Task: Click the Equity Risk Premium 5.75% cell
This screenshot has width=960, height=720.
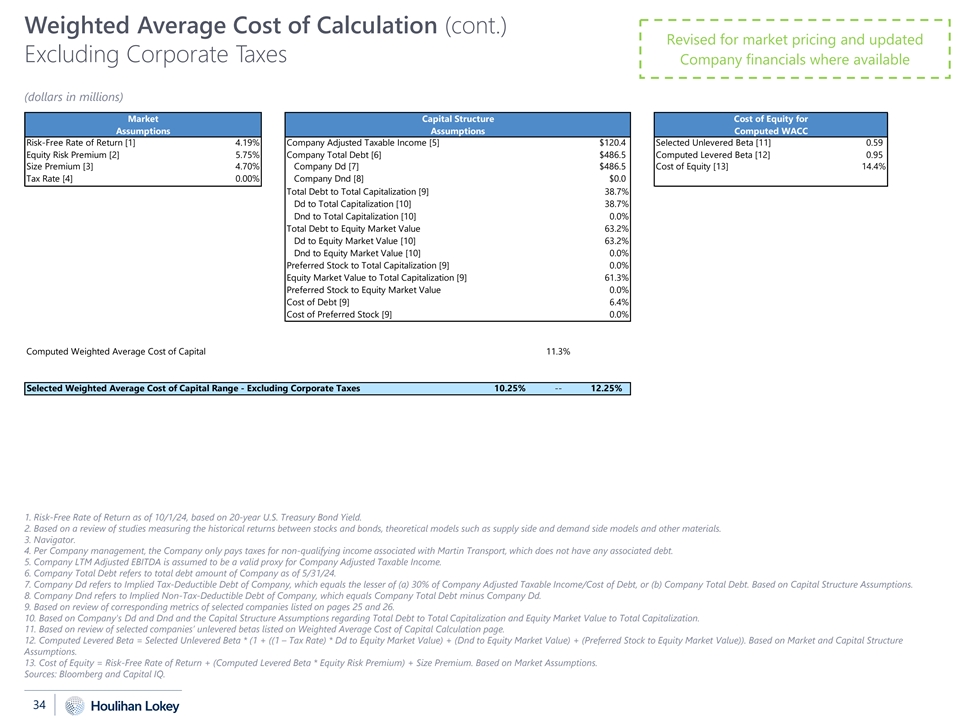Action: tap(244, 155)
